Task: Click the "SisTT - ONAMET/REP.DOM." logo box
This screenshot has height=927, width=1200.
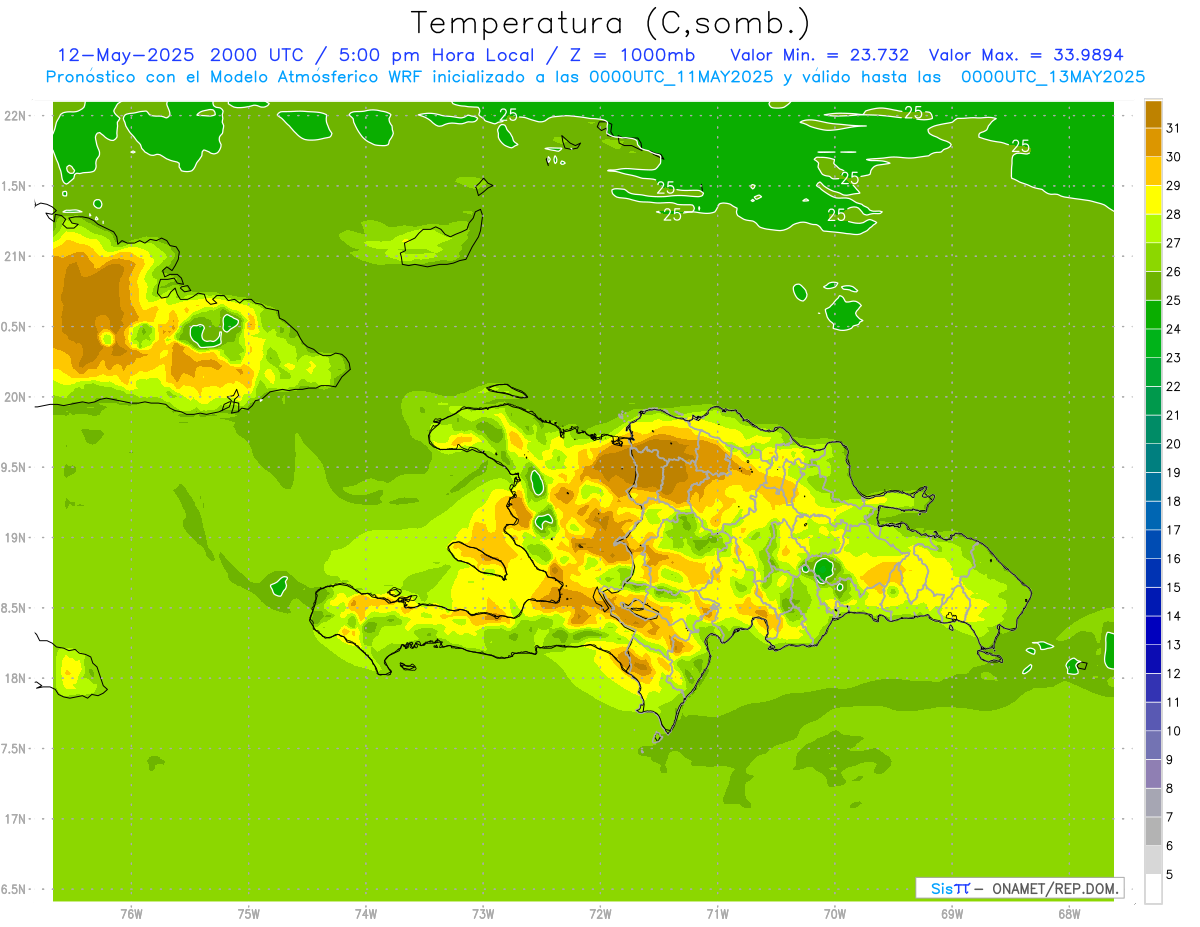Action: pyautogui.click(x=1019, y=888)
